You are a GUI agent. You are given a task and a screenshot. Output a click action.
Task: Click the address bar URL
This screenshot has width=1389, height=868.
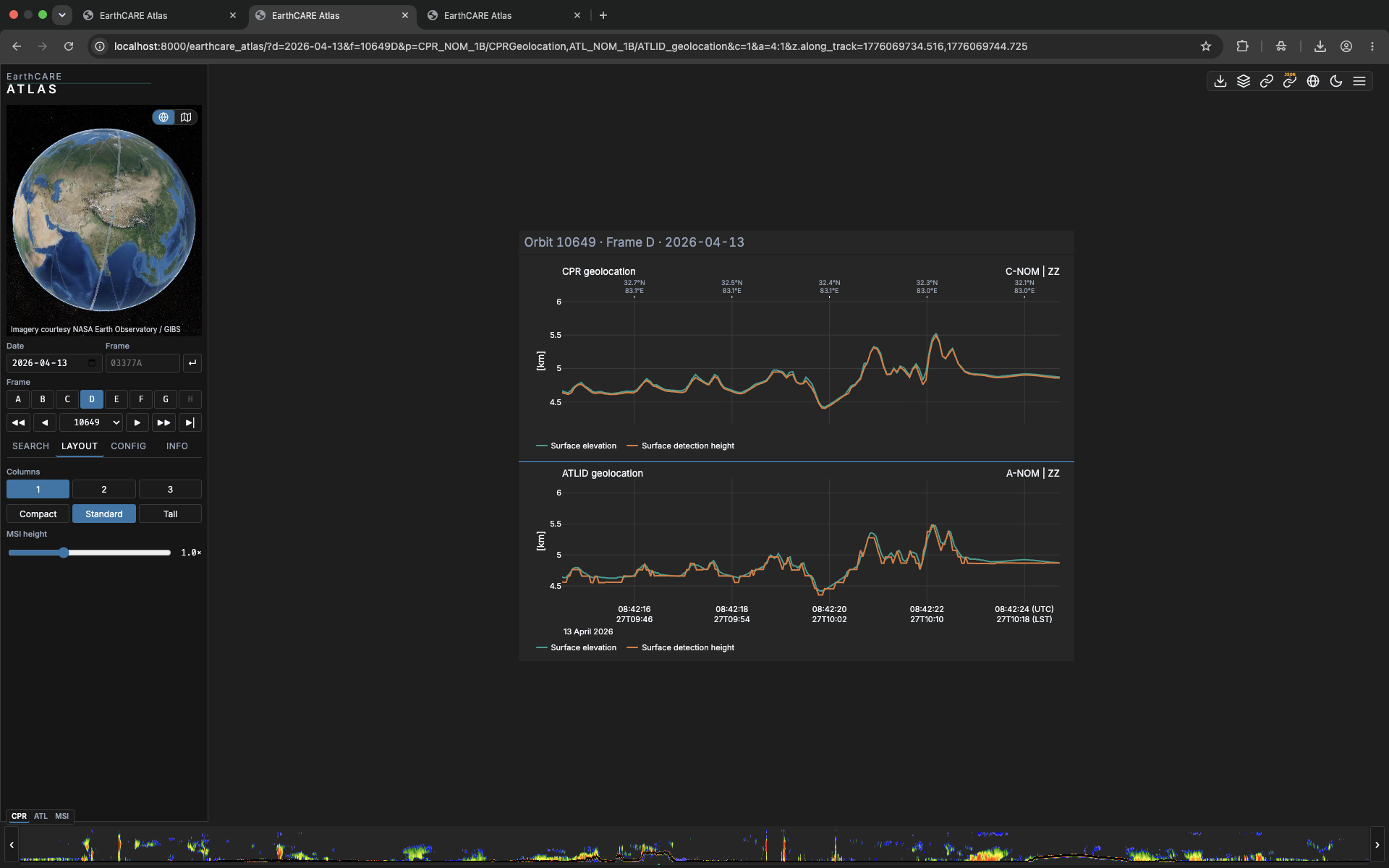(x=571, y=46)
